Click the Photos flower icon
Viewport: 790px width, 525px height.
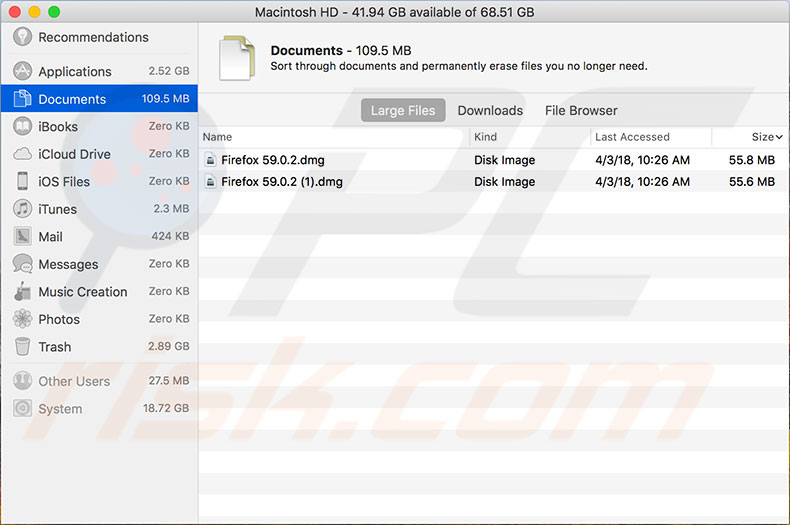tap(22, 319)
